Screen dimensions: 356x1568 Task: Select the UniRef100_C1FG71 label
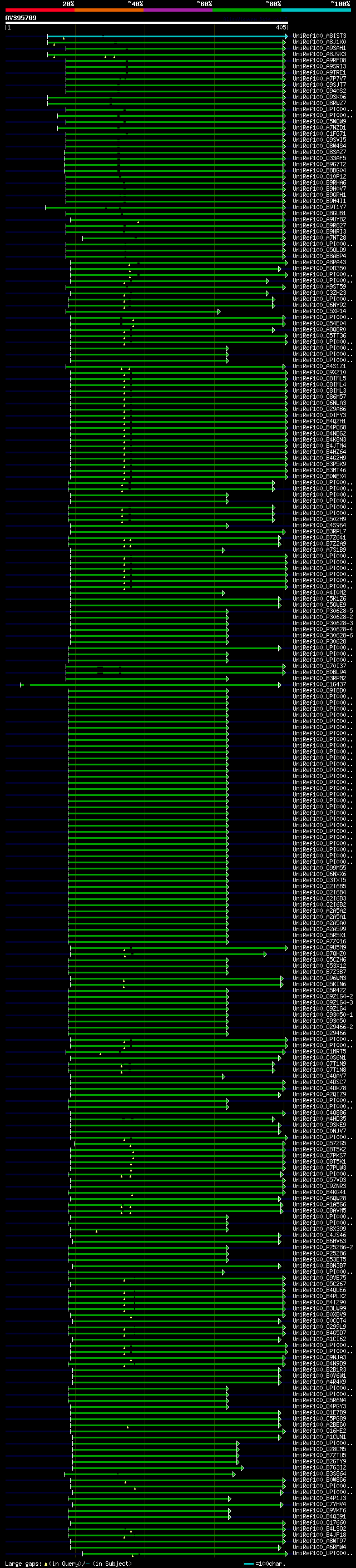tap(319, 134)
